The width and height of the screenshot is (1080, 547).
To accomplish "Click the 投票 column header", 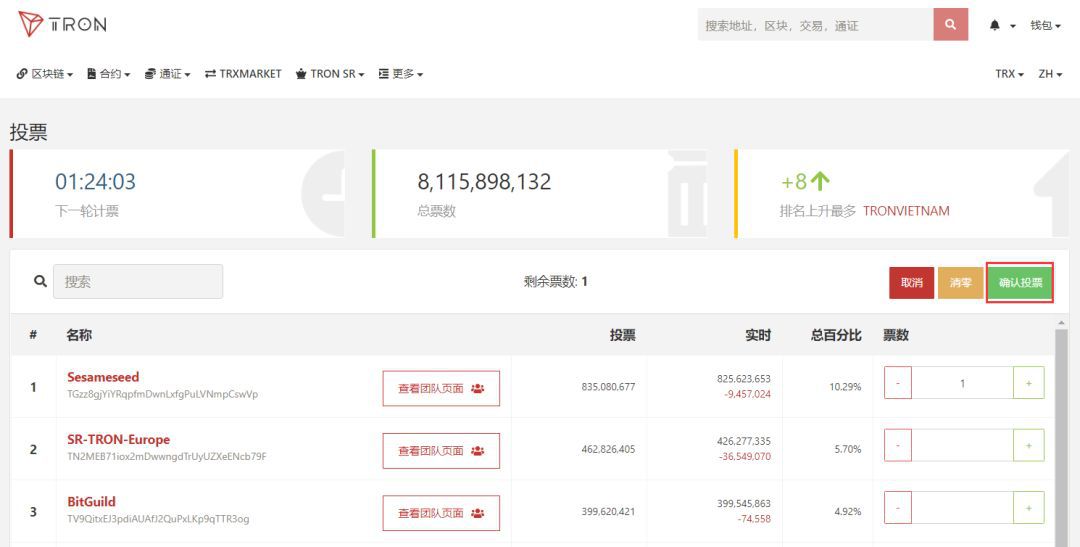I will [x=622, y=336].
